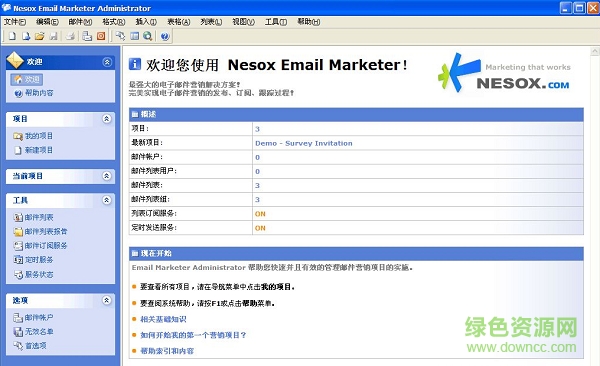This screenshot has height=366, width=600.
Task: Open the 列表(L) menu
Action: pyautogui.click(x=211, y=22)
